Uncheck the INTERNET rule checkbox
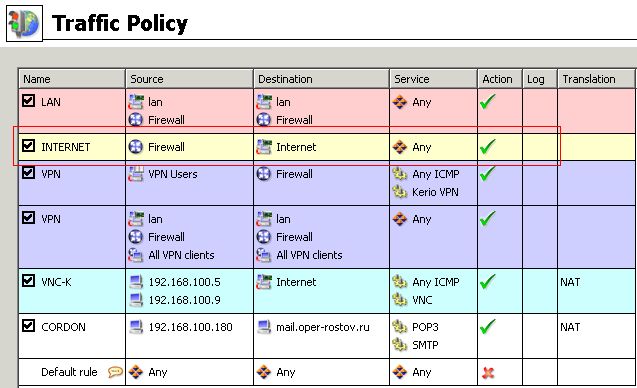637x388 pixels. 28,145
